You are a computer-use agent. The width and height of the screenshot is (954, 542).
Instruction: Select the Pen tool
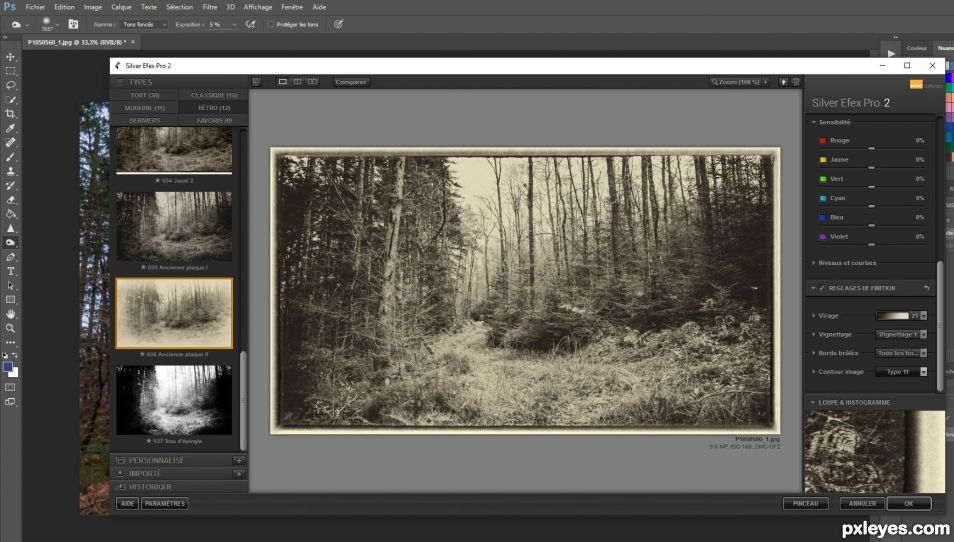[10, 257]
